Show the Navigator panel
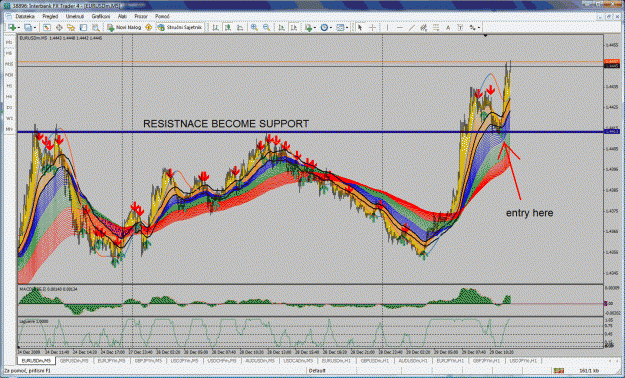The image size is (625, 378). (x=71, y=28)
